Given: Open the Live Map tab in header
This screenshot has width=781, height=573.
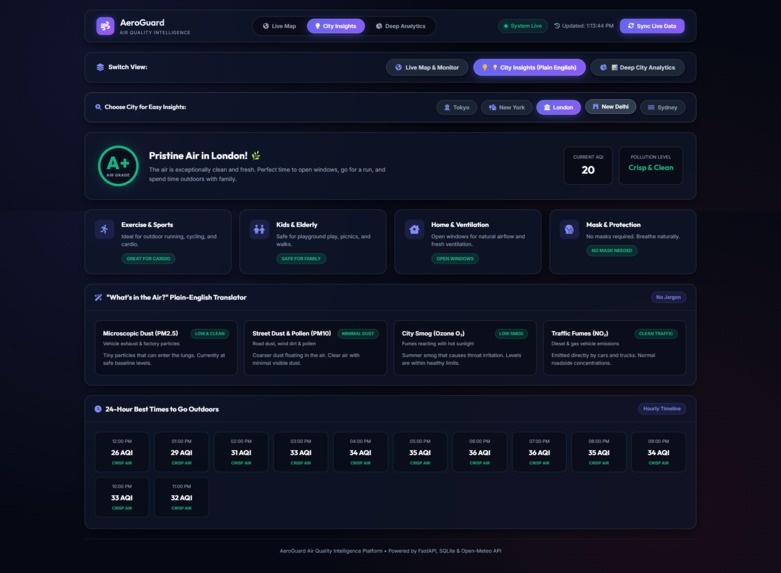Looking at the screenshot, I should 279,26.
